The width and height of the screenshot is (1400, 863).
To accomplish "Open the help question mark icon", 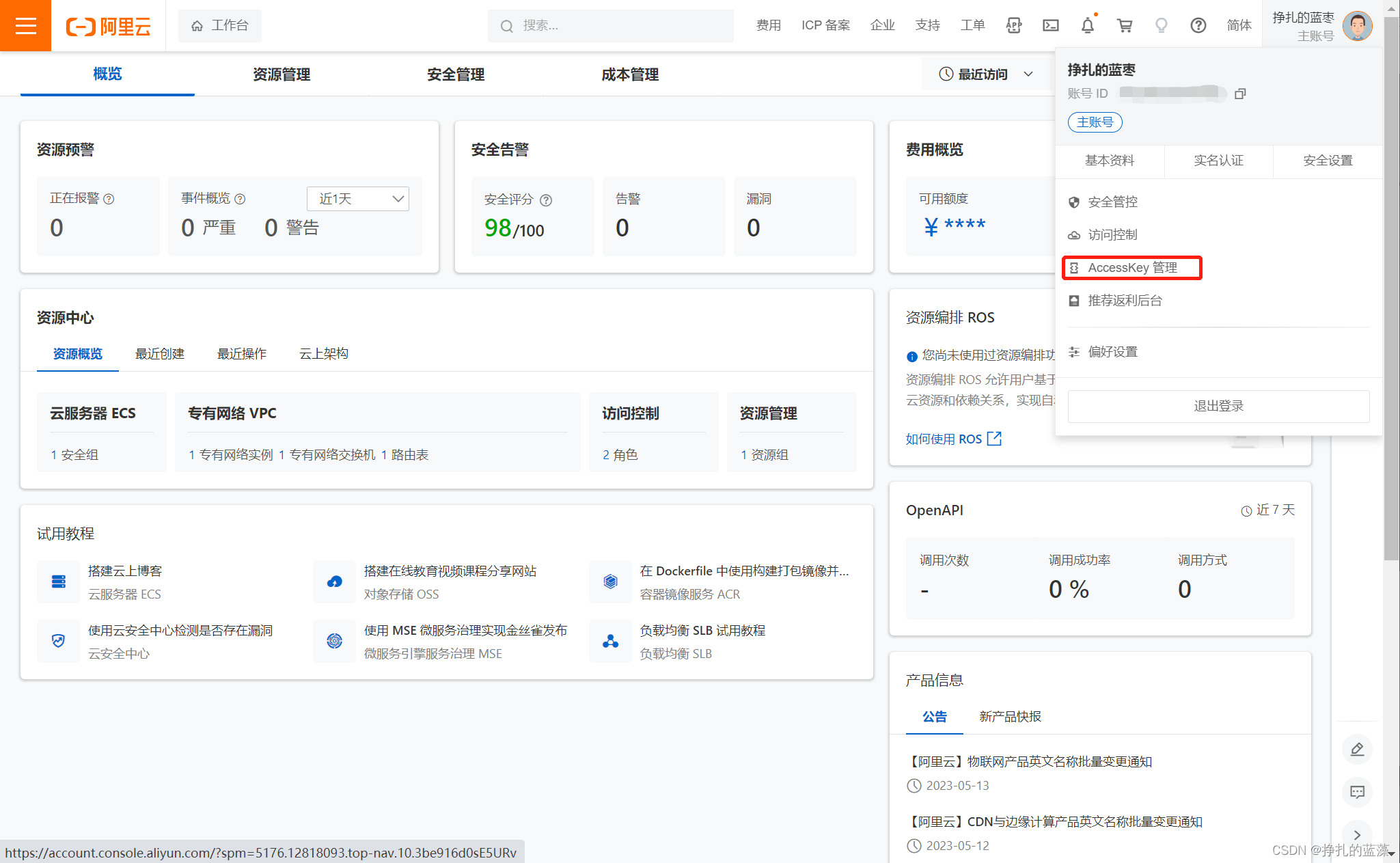I will [x=1198, y=25].
